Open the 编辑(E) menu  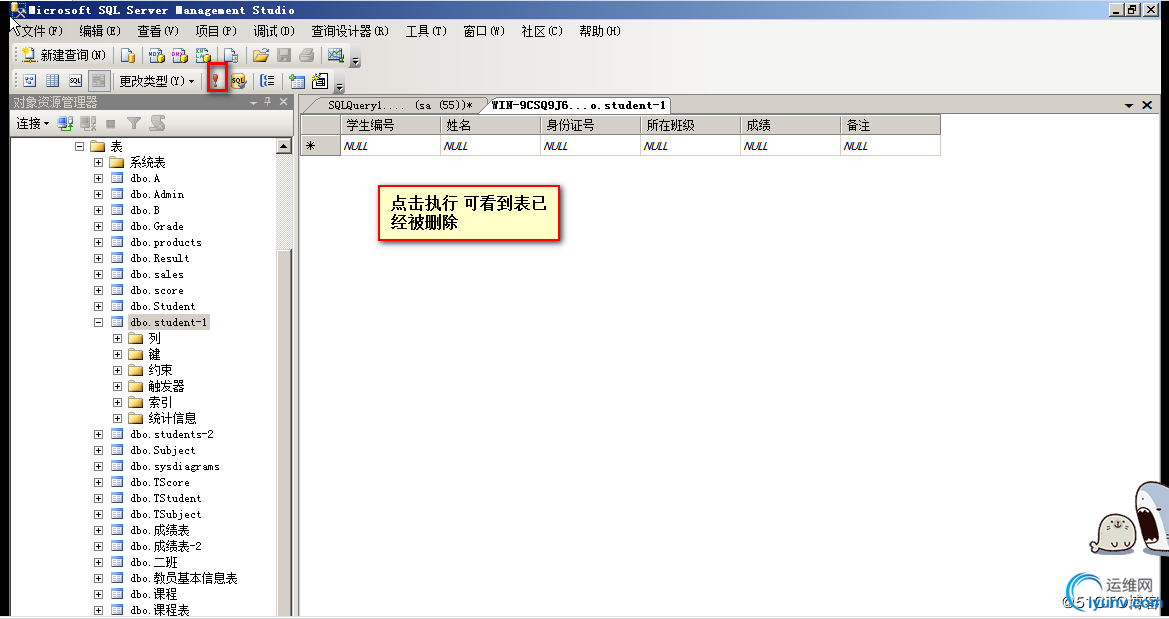tap(100, 31)
